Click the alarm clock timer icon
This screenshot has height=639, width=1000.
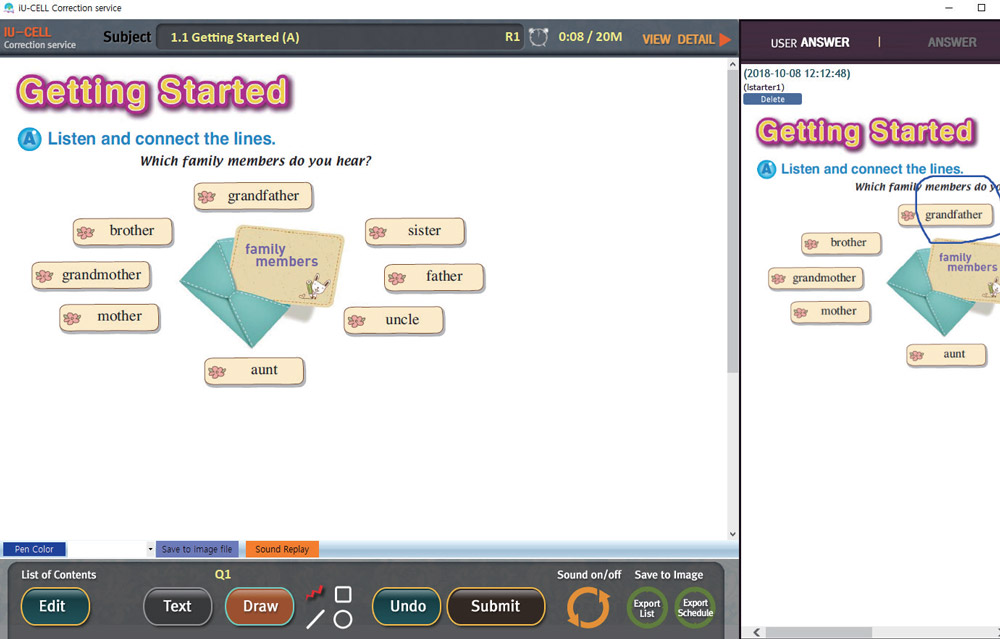point(538,37)
